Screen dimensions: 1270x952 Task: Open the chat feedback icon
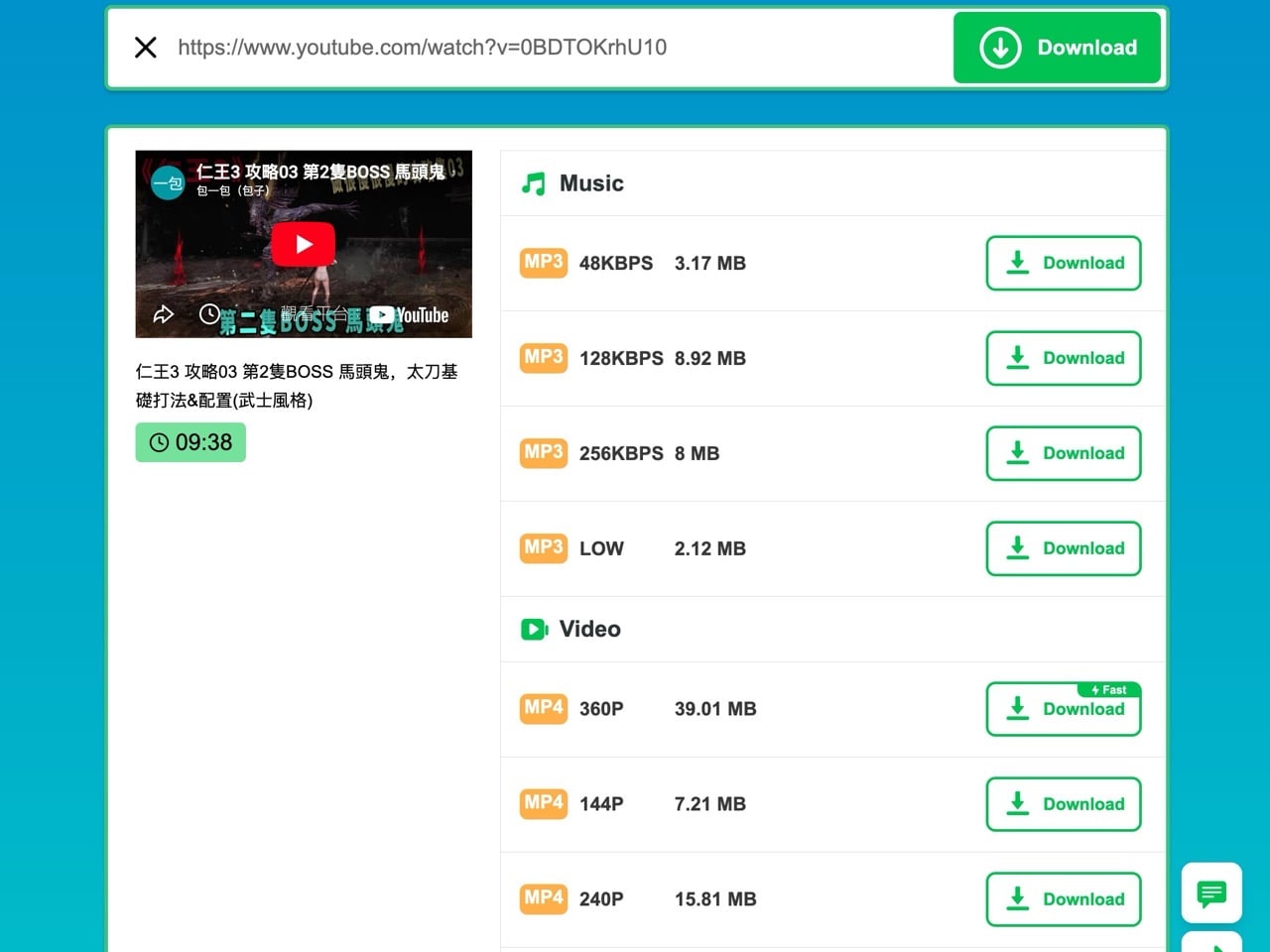coord(1211,893)
